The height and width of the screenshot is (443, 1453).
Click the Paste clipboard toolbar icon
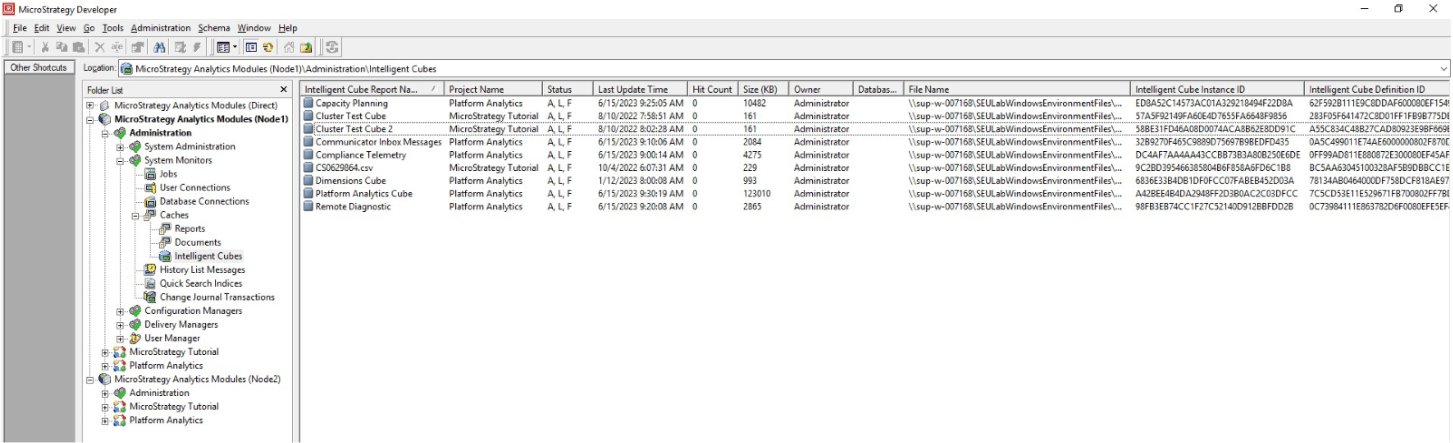(x=78, y=47)
